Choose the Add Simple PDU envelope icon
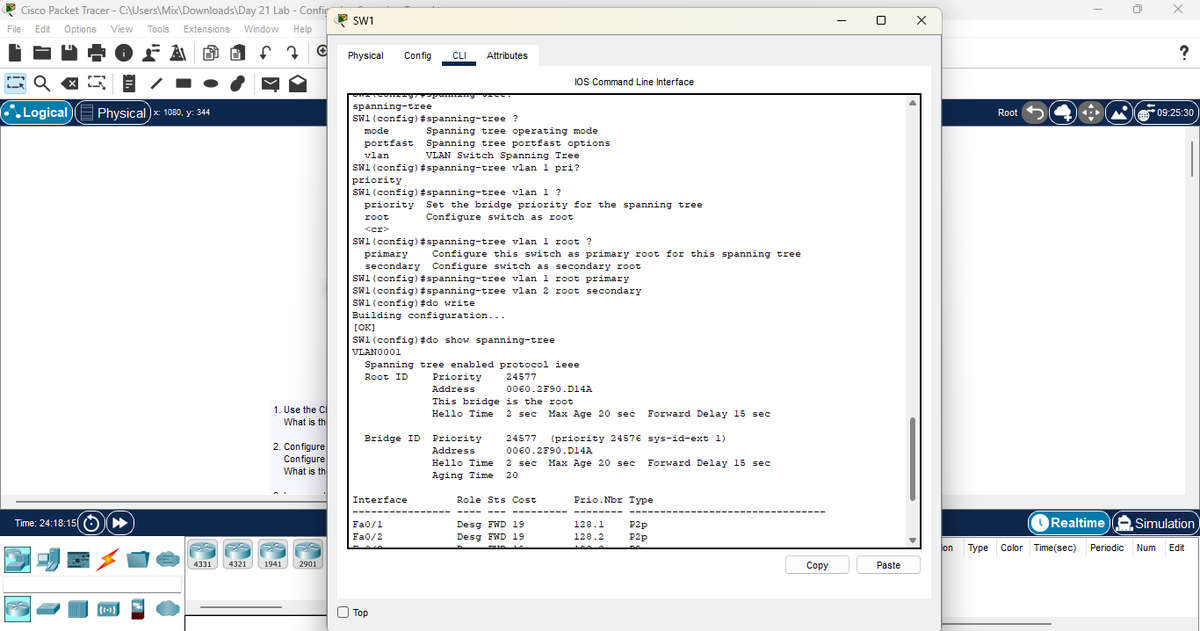The image size is (1200, 631). (270, 85)
